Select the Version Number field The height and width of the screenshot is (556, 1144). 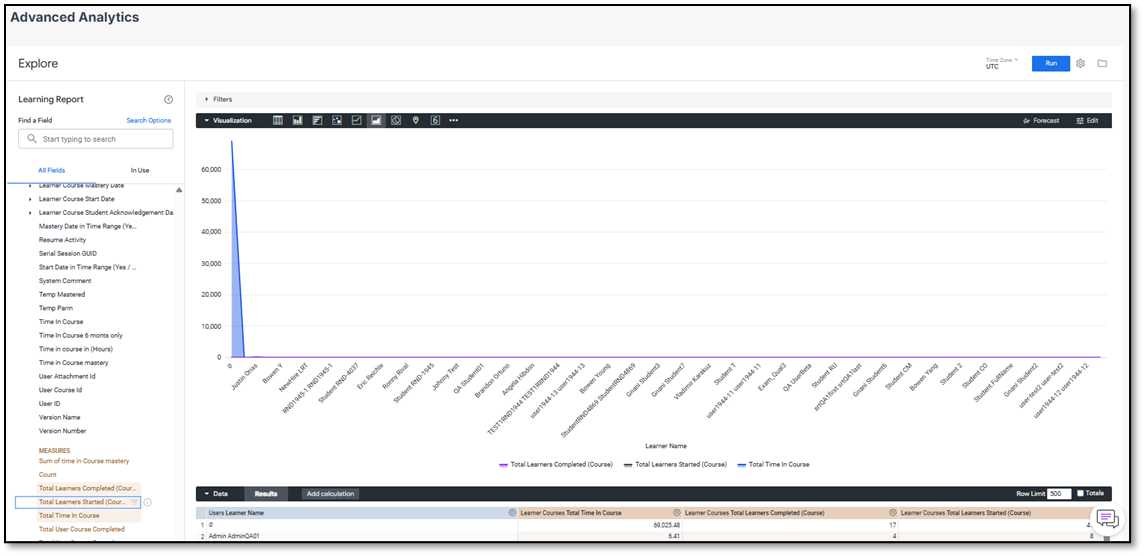click(62, 431)
